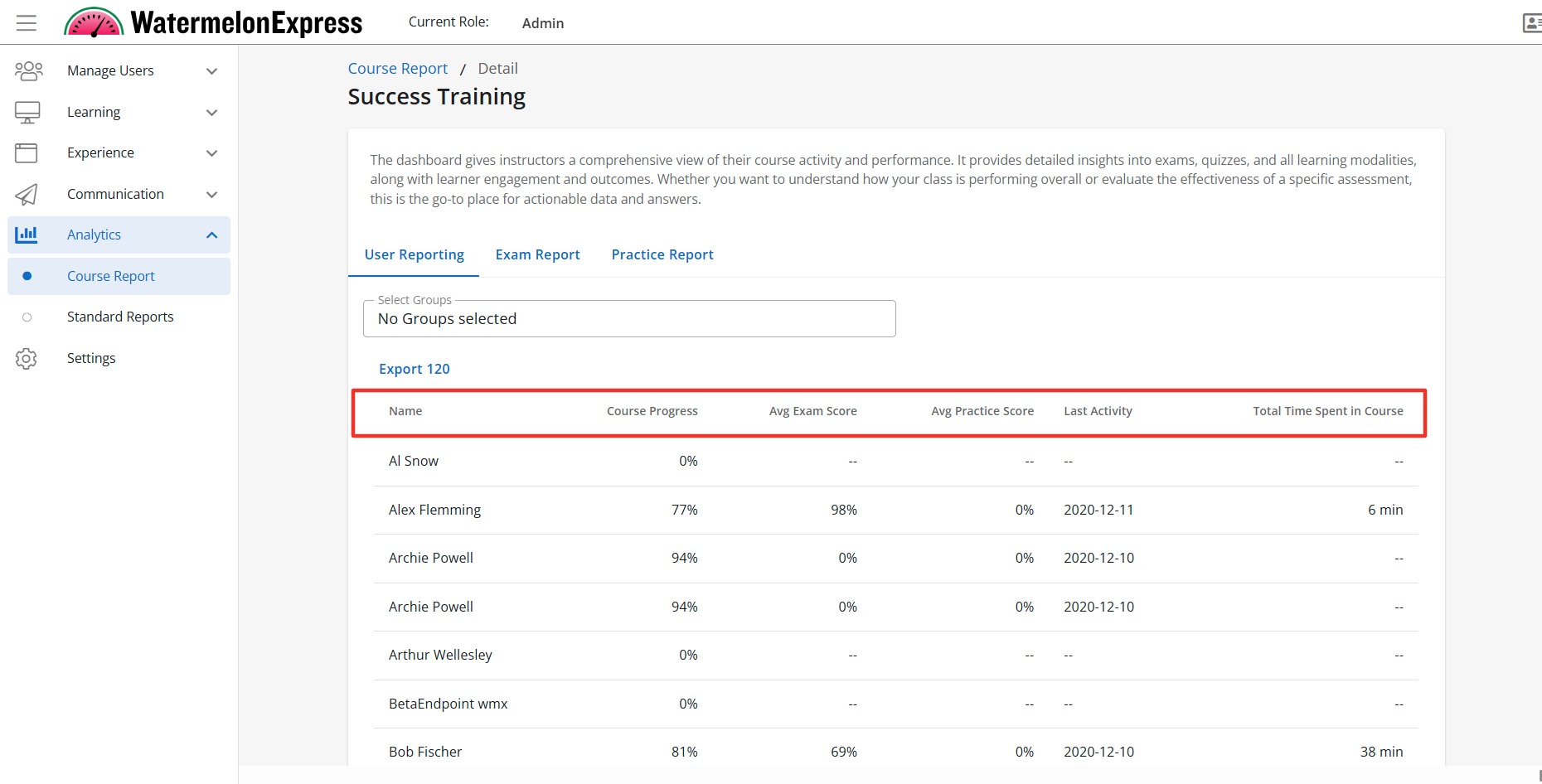Select the Course Report sidebar bullet
The image size is (1542, 784).
tap(27, 276)
